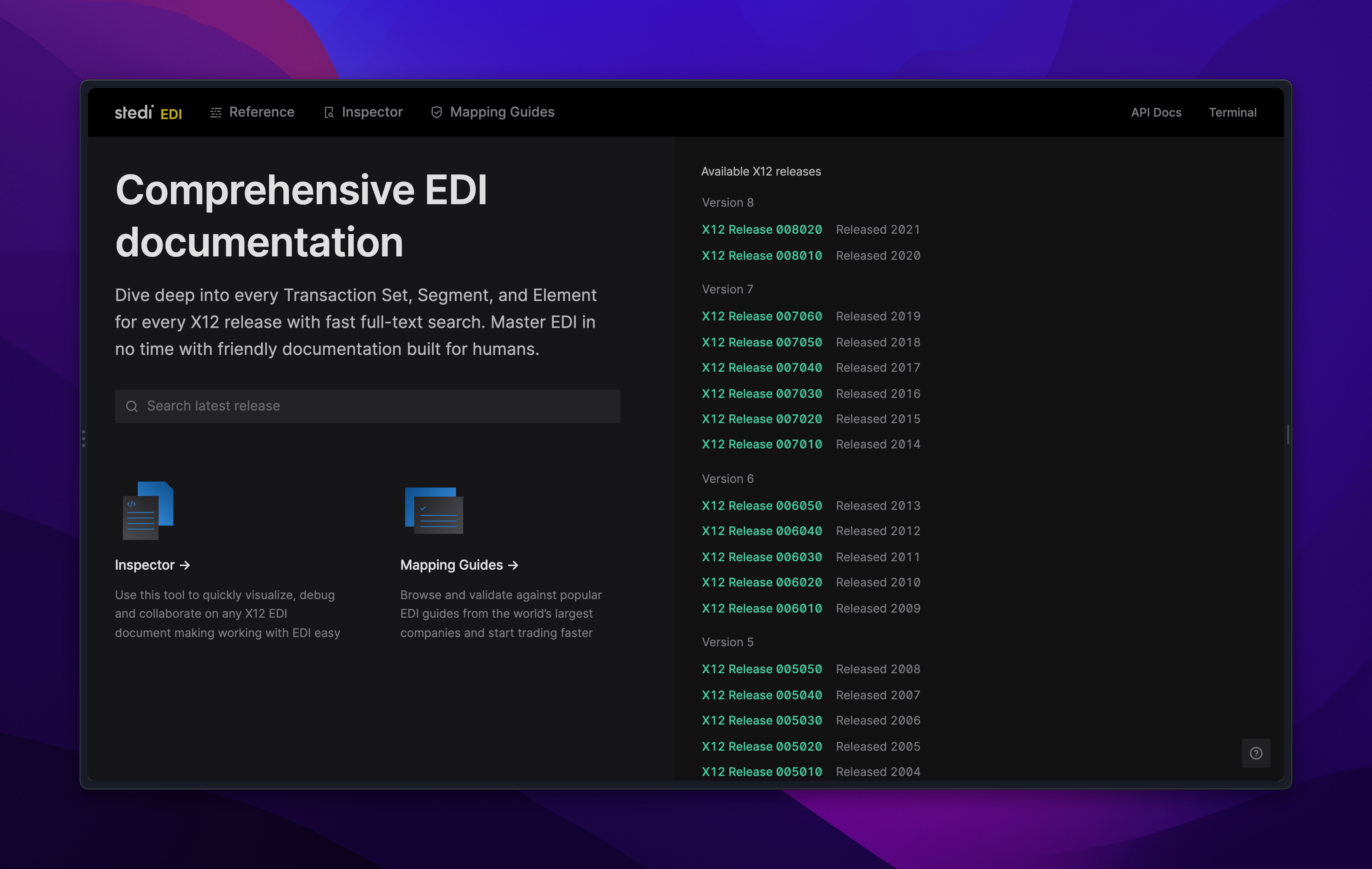Open X12 Release 007060
The width and height of the screenshot is (1372, 869).
[762, 316]
